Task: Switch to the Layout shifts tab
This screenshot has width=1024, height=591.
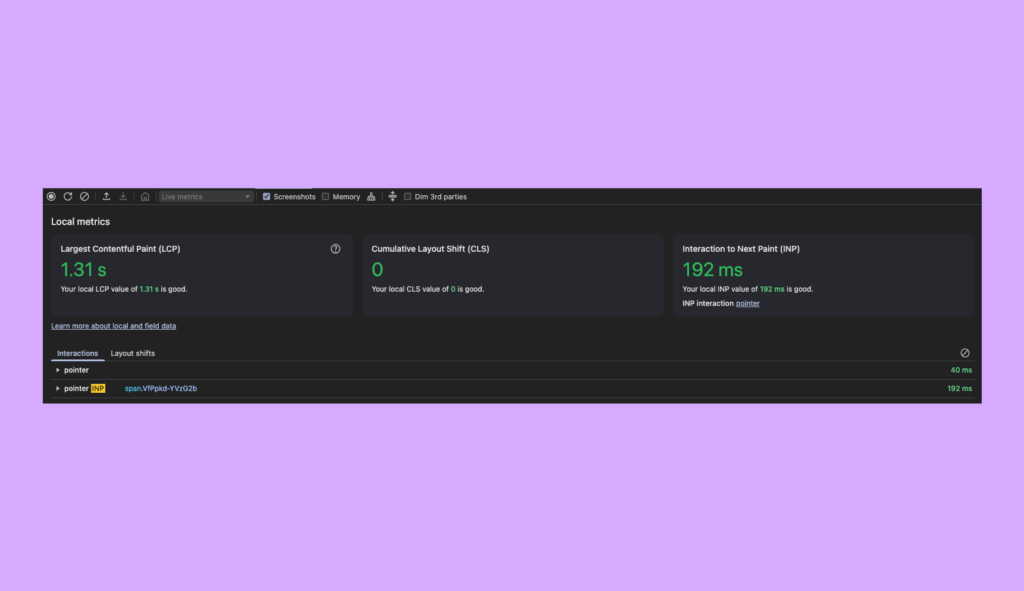Action: click(x=133, y=353)
